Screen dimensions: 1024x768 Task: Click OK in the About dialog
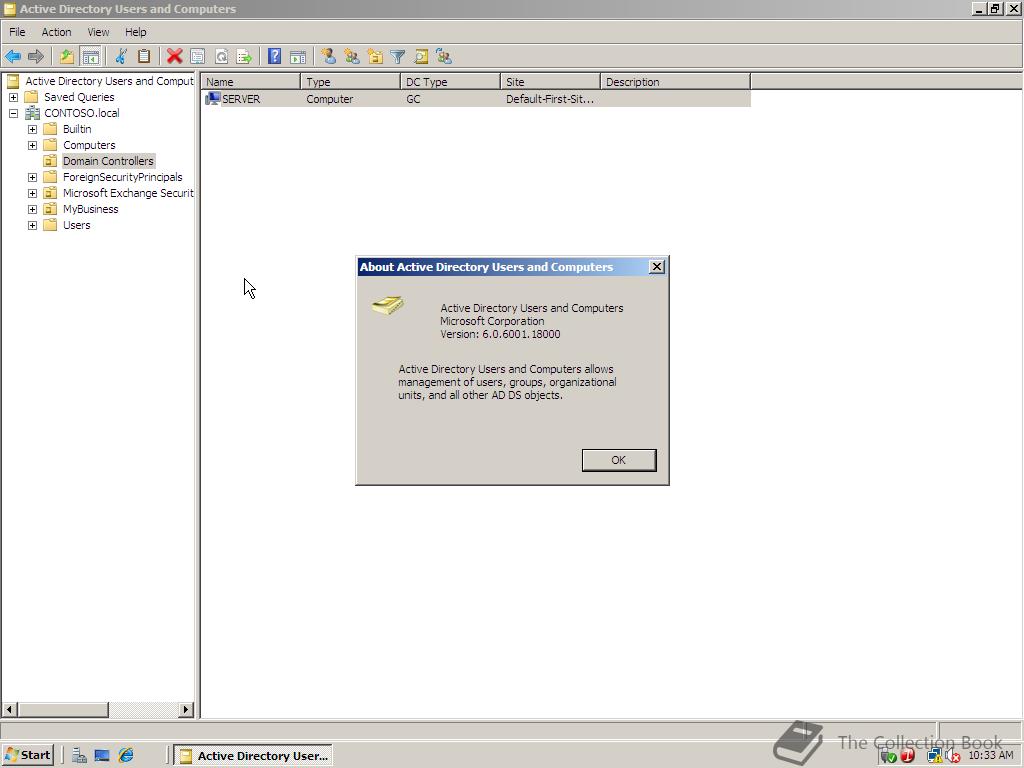(x=618, y=460)
